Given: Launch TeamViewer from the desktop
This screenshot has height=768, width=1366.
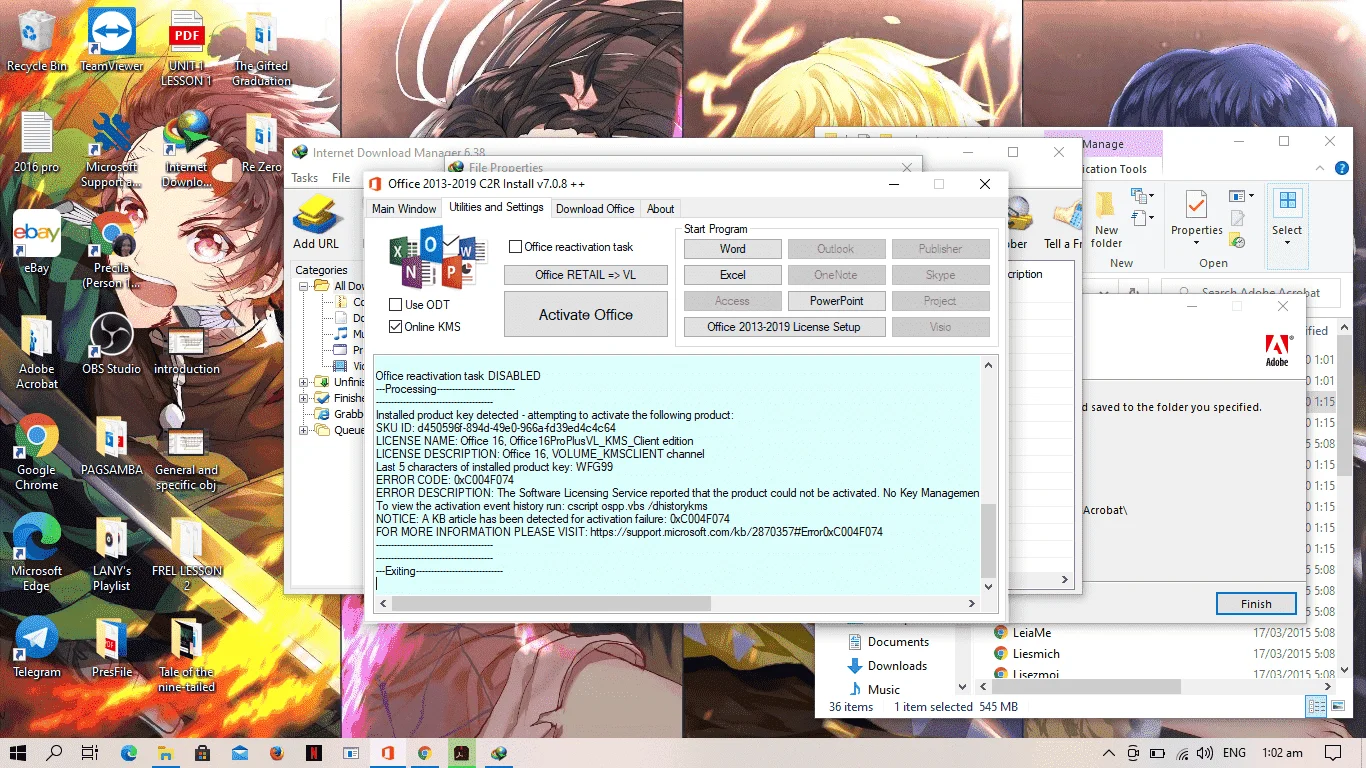Looking at the screenshot, I should (112, 40).
